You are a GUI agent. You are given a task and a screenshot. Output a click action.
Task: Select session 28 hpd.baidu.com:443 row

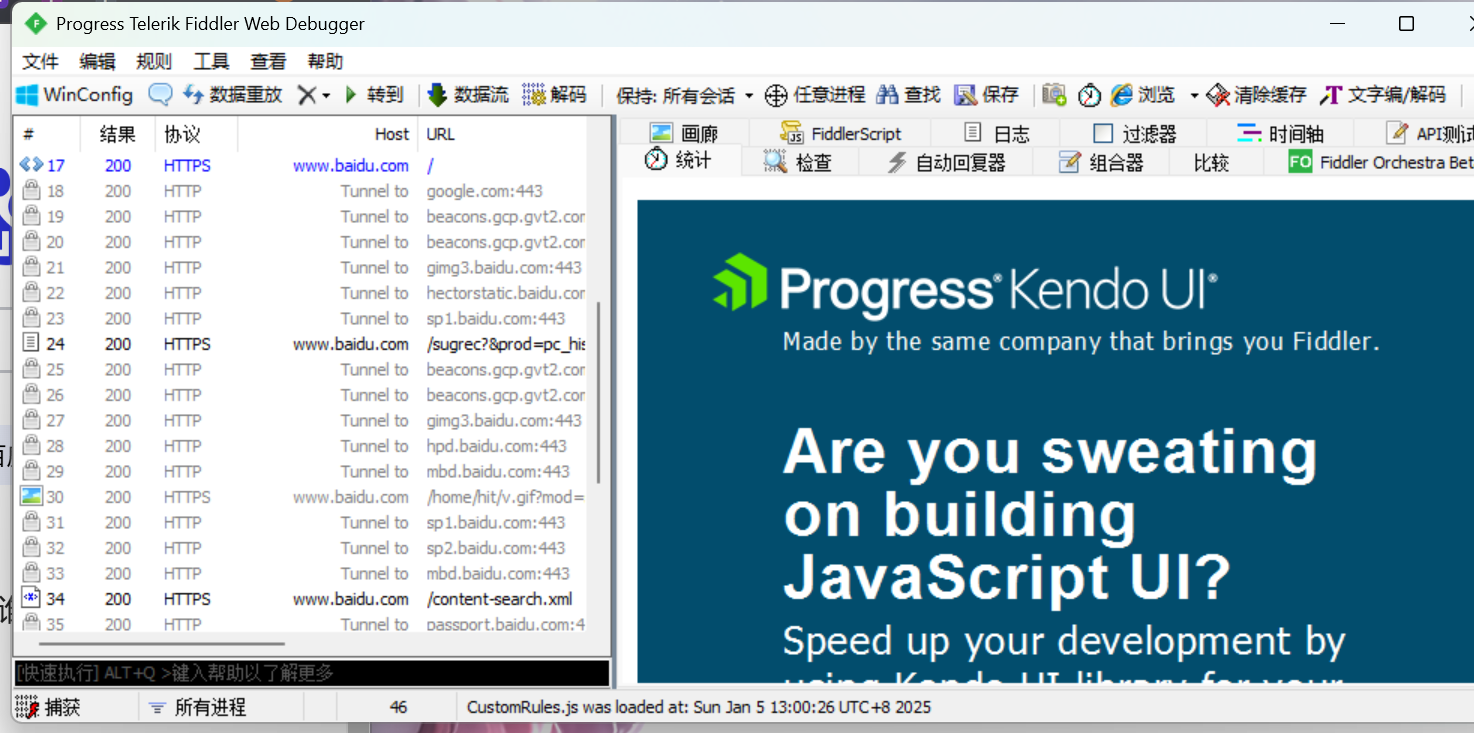pos(302,446)
